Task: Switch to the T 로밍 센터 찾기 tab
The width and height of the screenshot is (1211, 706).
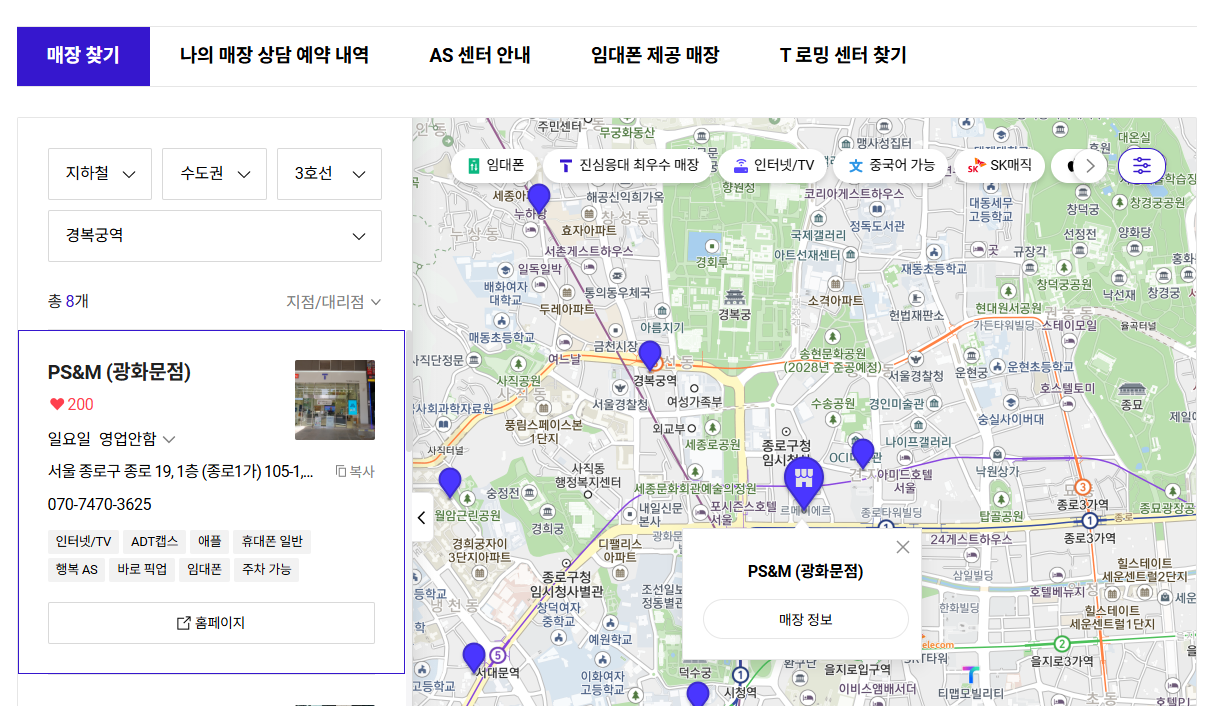Action: (843, 56)
